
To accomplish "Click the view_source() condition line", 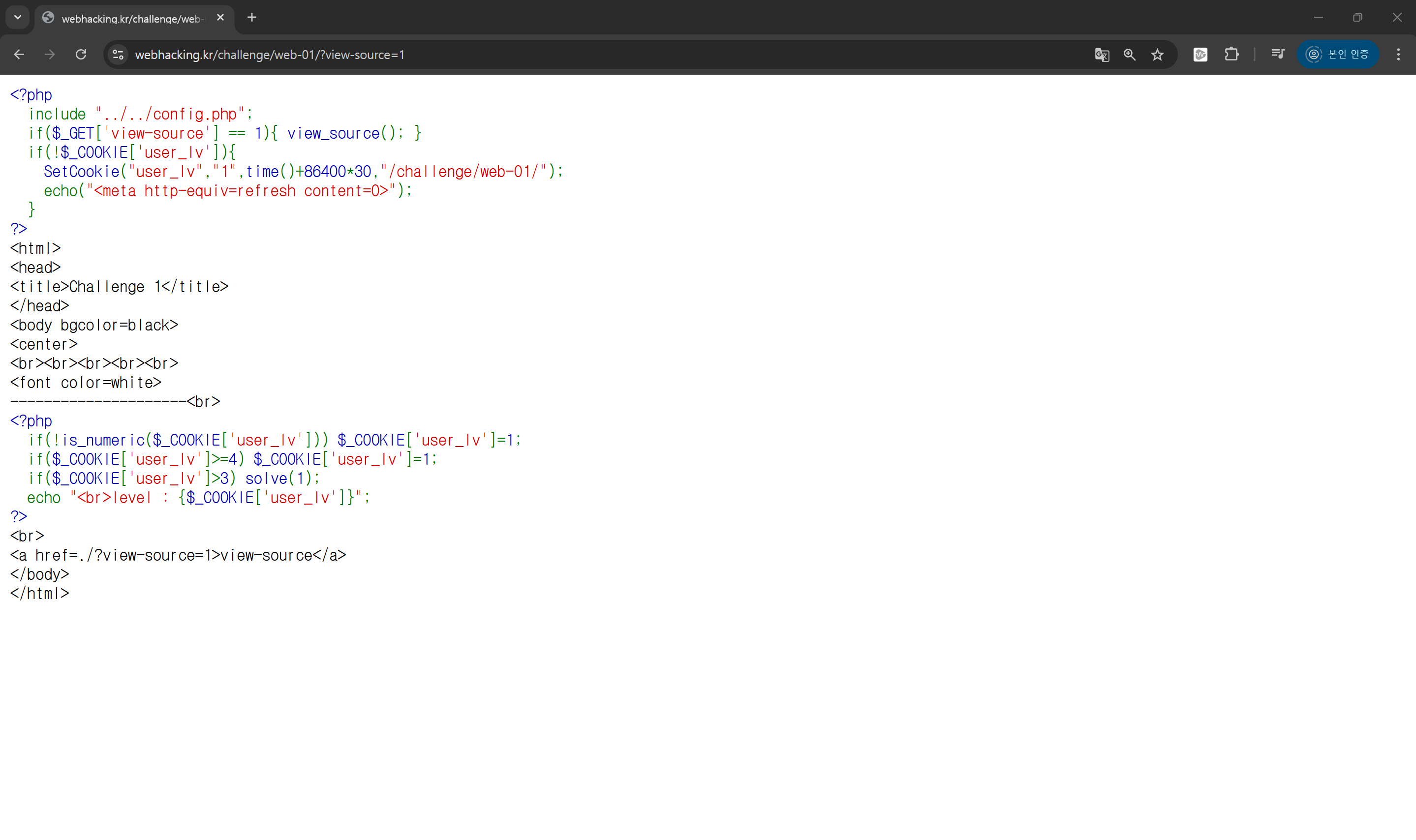I will coord(225,134).
